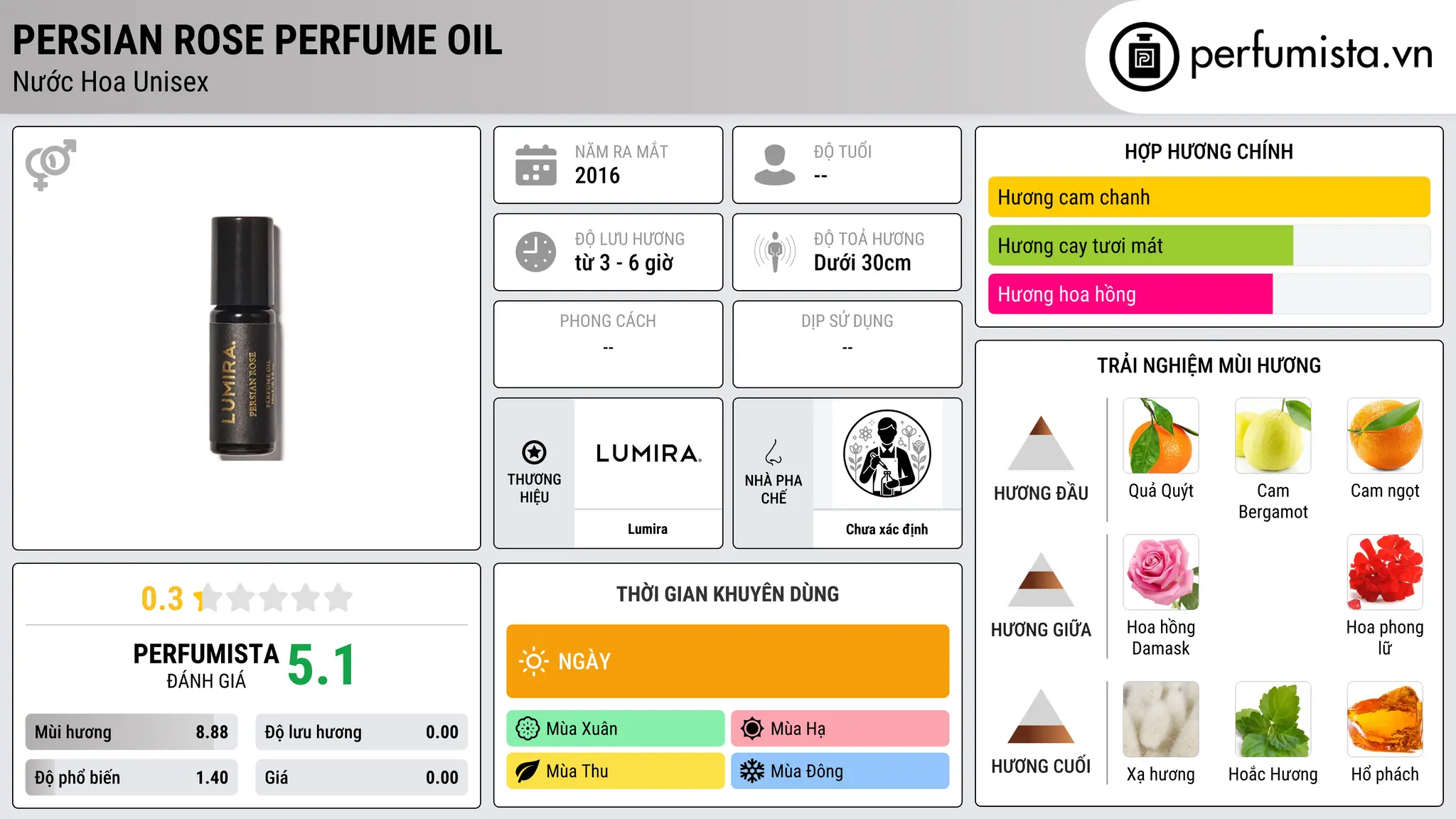
Task: Click the từ 3 - 6 giờ longevity value
Action: pos(623,263)
